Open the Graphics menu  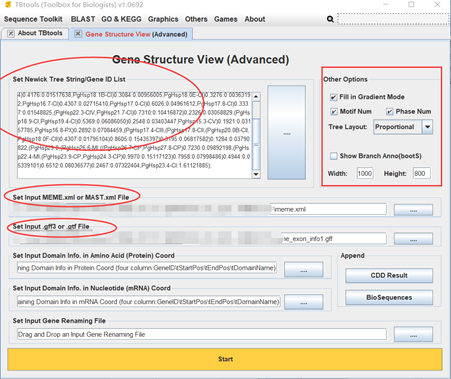pyautogui.click(x=163, y=19)
